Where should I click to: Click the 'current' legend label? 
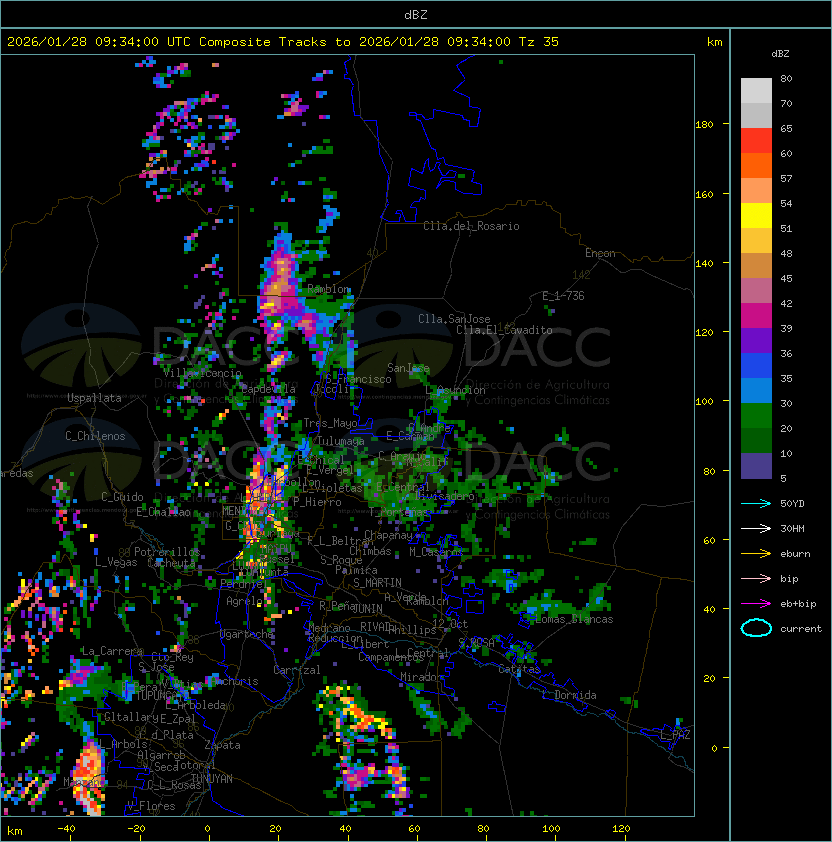[801, 629]
